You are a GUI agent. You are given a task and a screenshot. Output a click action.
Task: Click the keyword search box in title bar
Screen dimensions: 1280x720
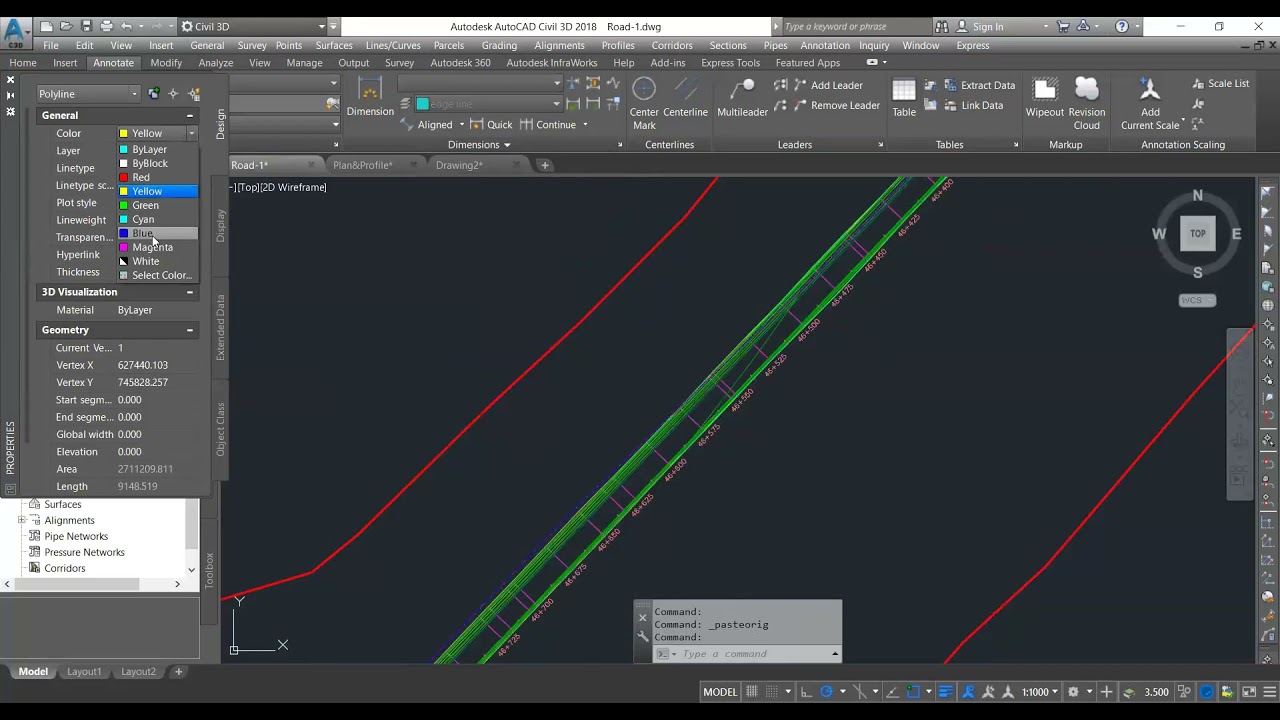pyautogui.click(x=854, y=27)
